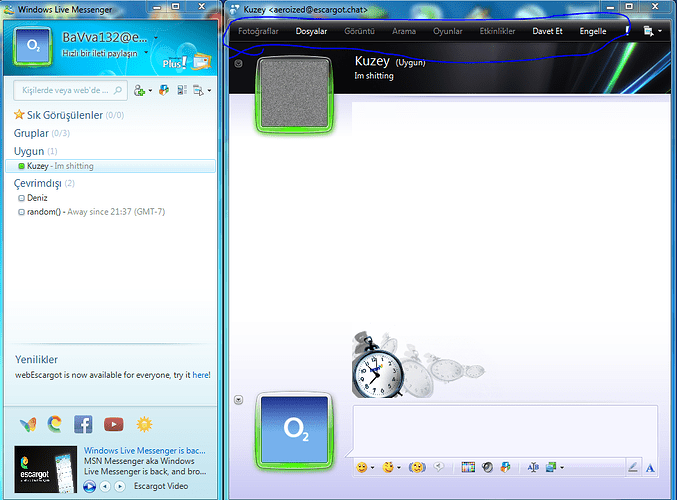Click the Escargot video thumbnail

coord(46,469)
